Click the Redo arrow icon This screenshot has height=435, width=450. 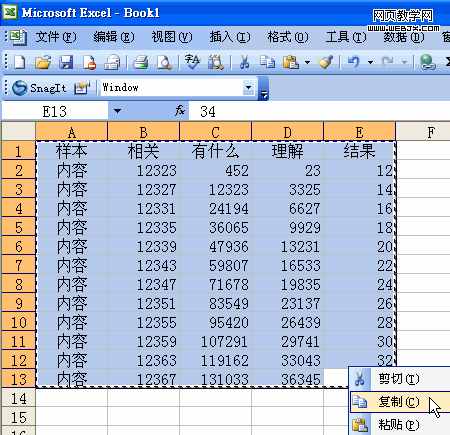click(x=388, y=62)
